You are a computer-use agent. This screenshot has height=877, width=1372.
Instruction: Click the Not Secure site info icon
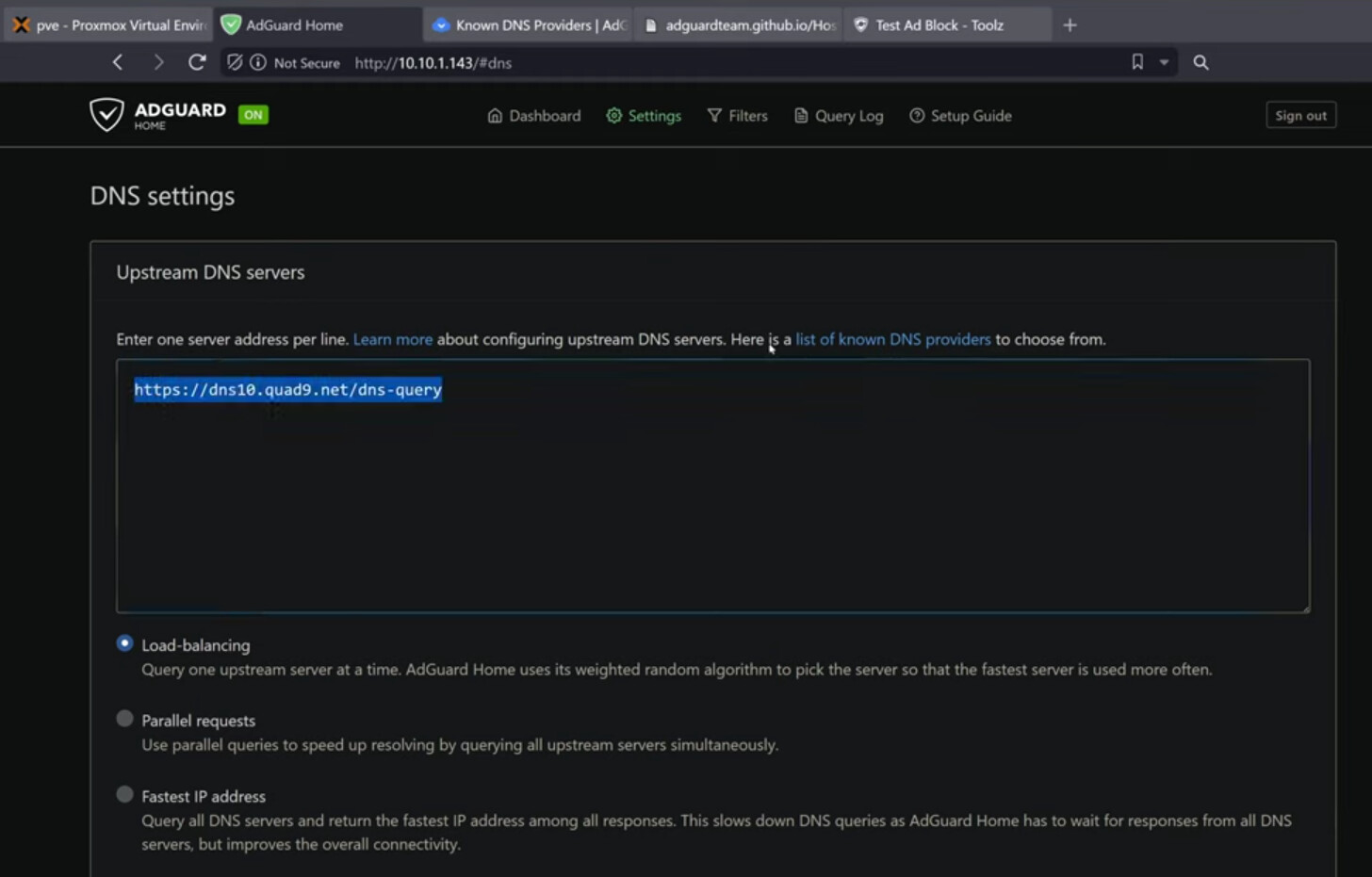(257, 62)
